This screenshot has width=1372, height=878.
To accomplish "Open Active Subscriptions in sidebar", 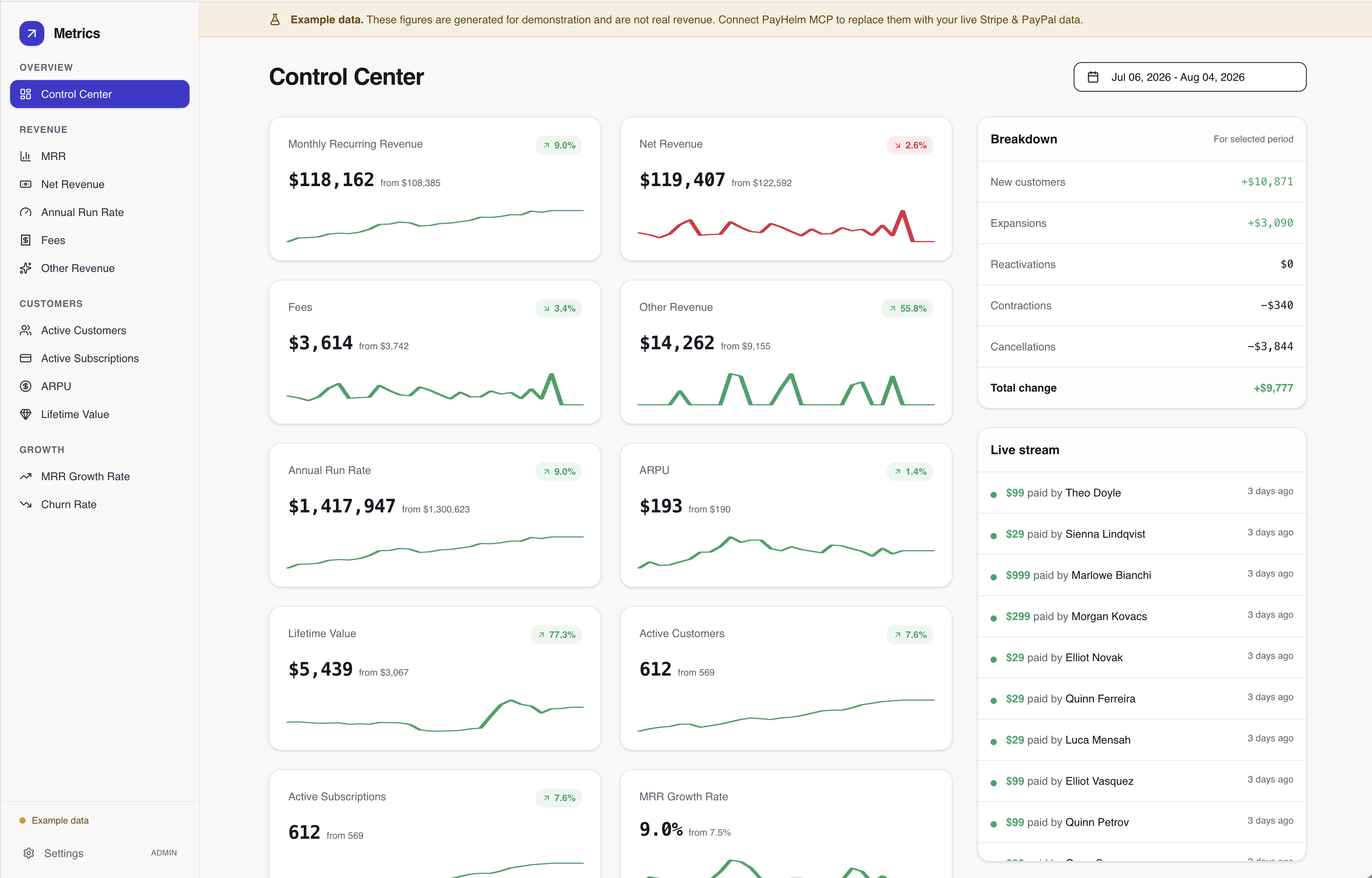I will tap(100, 358).
